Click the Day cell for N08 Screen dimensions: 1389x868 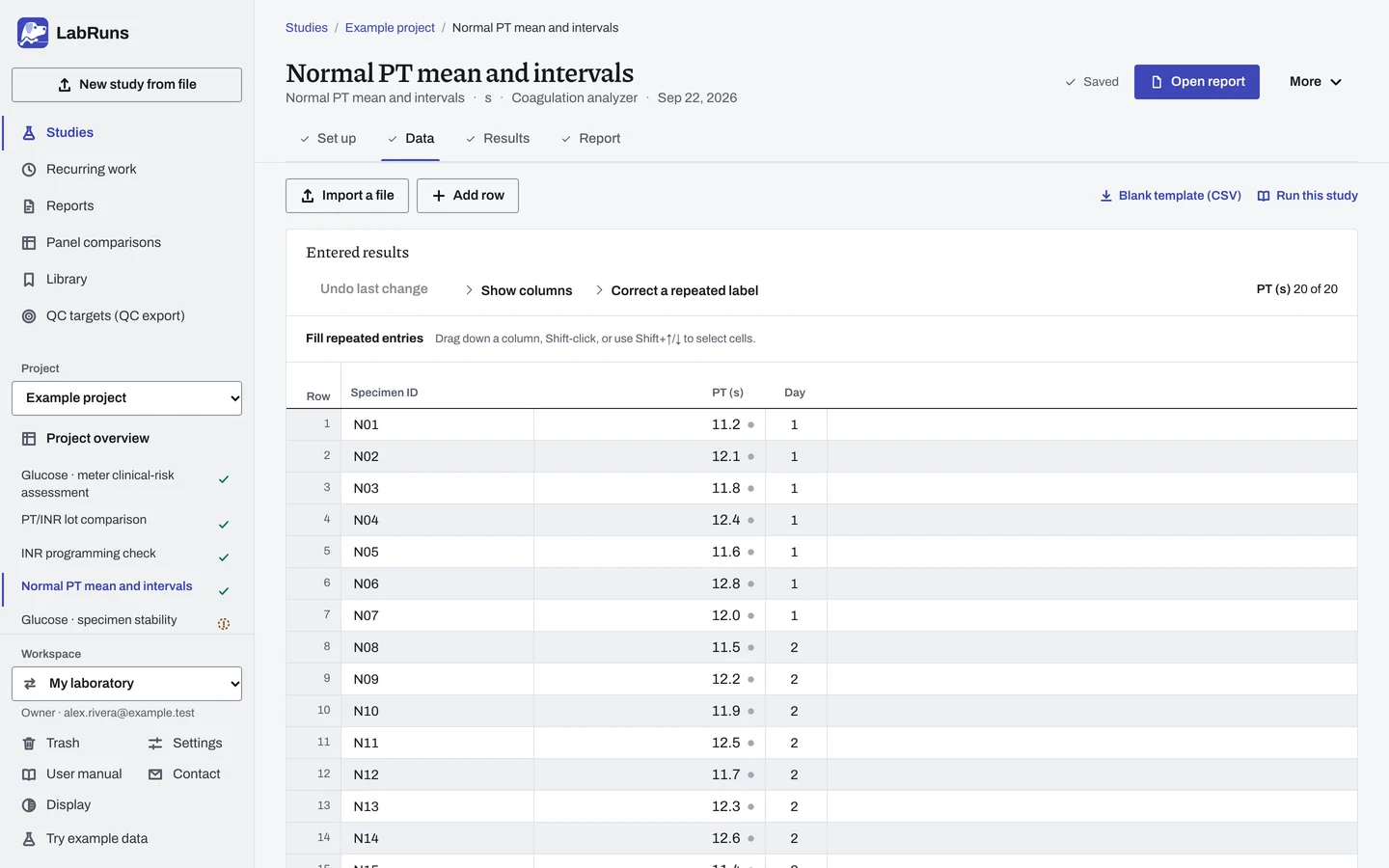click(796, 647)
